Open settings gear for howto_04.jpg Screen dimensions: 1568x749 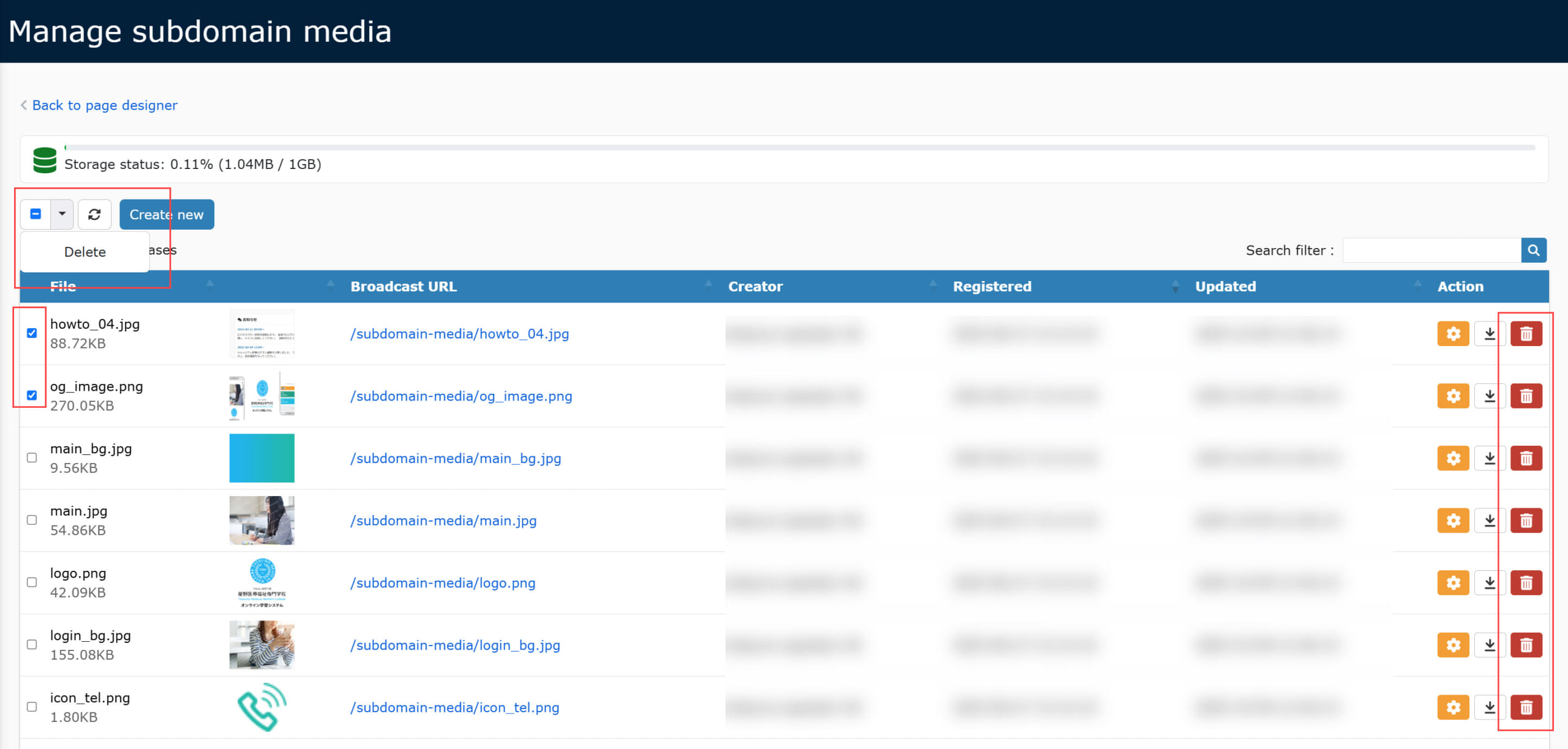pyautogui.click(x=1453, y=334)
